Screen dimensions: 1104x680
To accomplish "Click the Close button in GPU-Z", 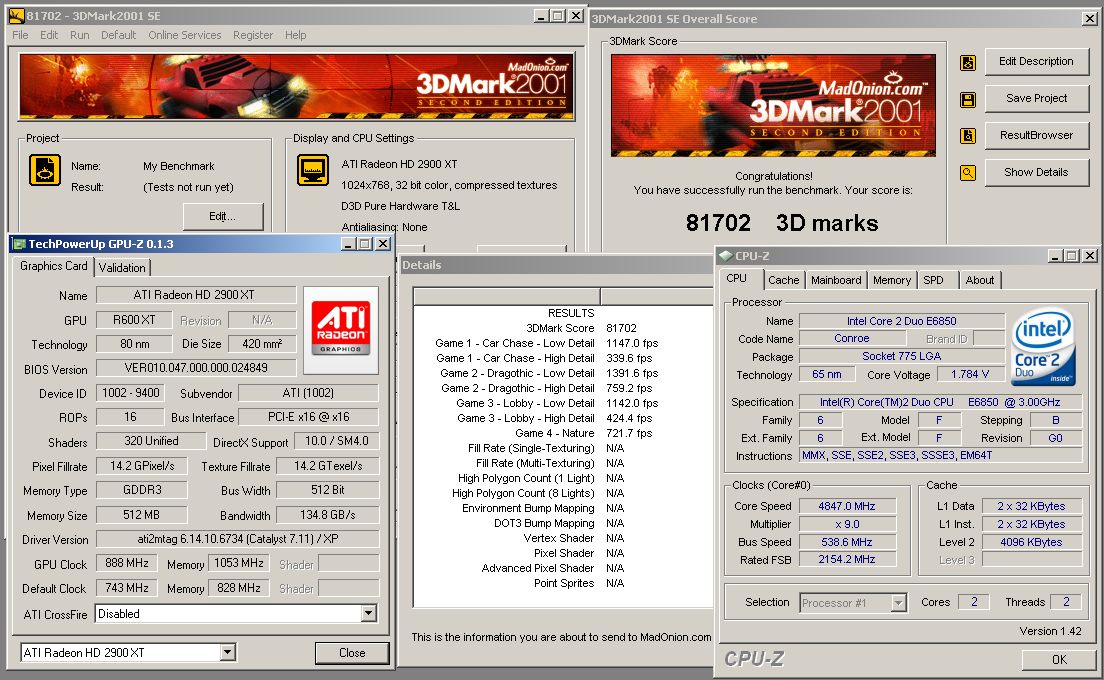I will (352, 653).
